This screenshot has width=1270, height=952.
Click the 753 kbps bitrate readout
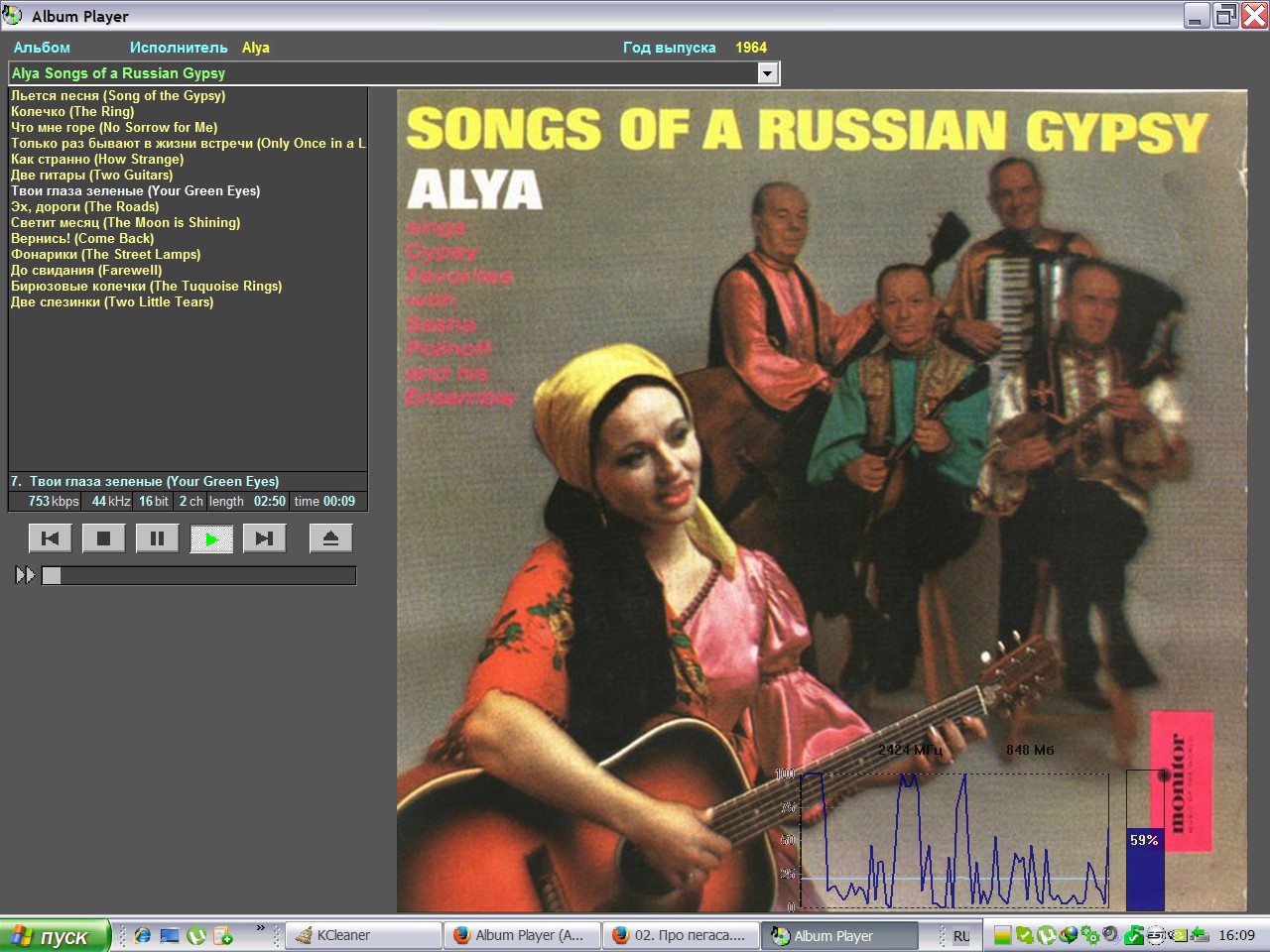click(53, 502)
